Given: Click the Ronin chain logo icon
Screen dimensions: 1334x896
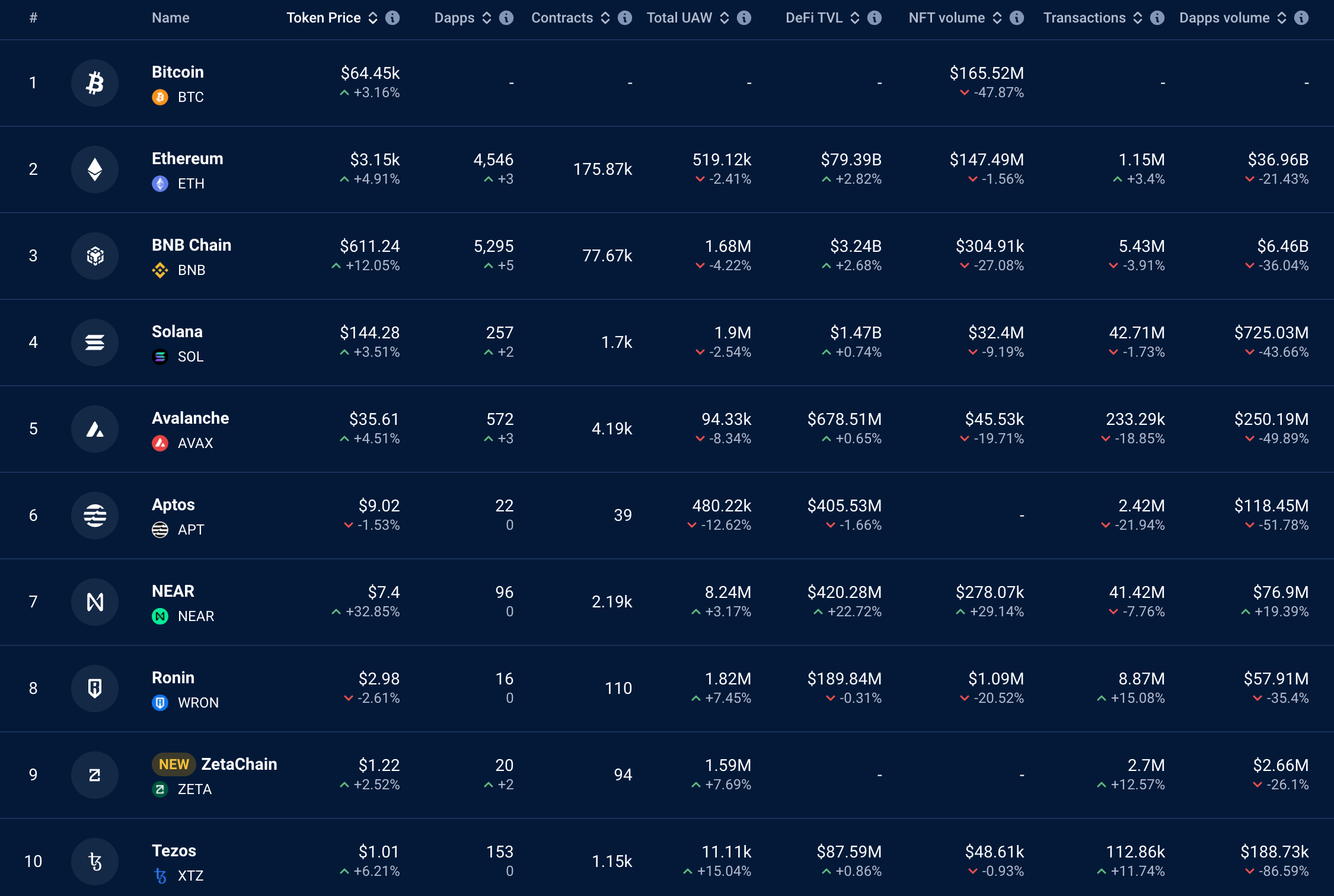Looking at the screenshot, I should click(95, 689).
